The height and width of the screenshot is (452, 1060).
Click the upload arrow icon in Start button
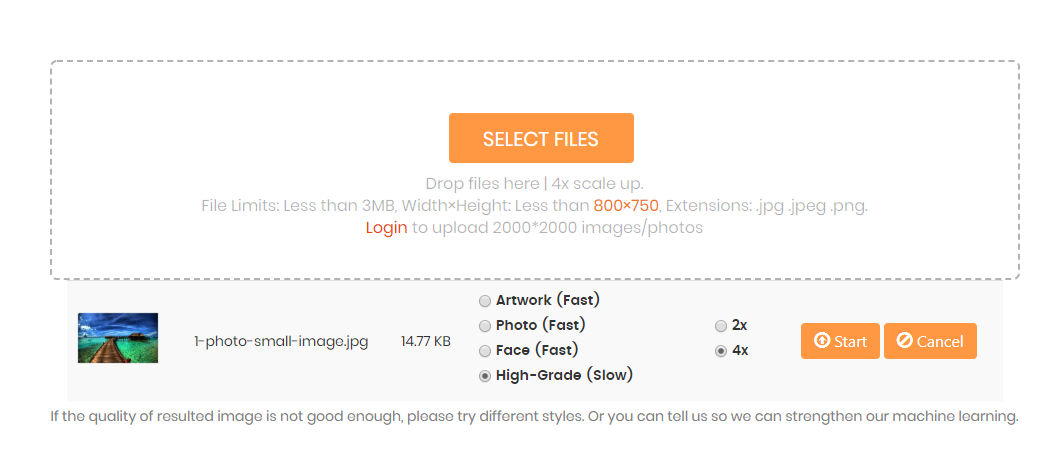[x=822, y=341]
